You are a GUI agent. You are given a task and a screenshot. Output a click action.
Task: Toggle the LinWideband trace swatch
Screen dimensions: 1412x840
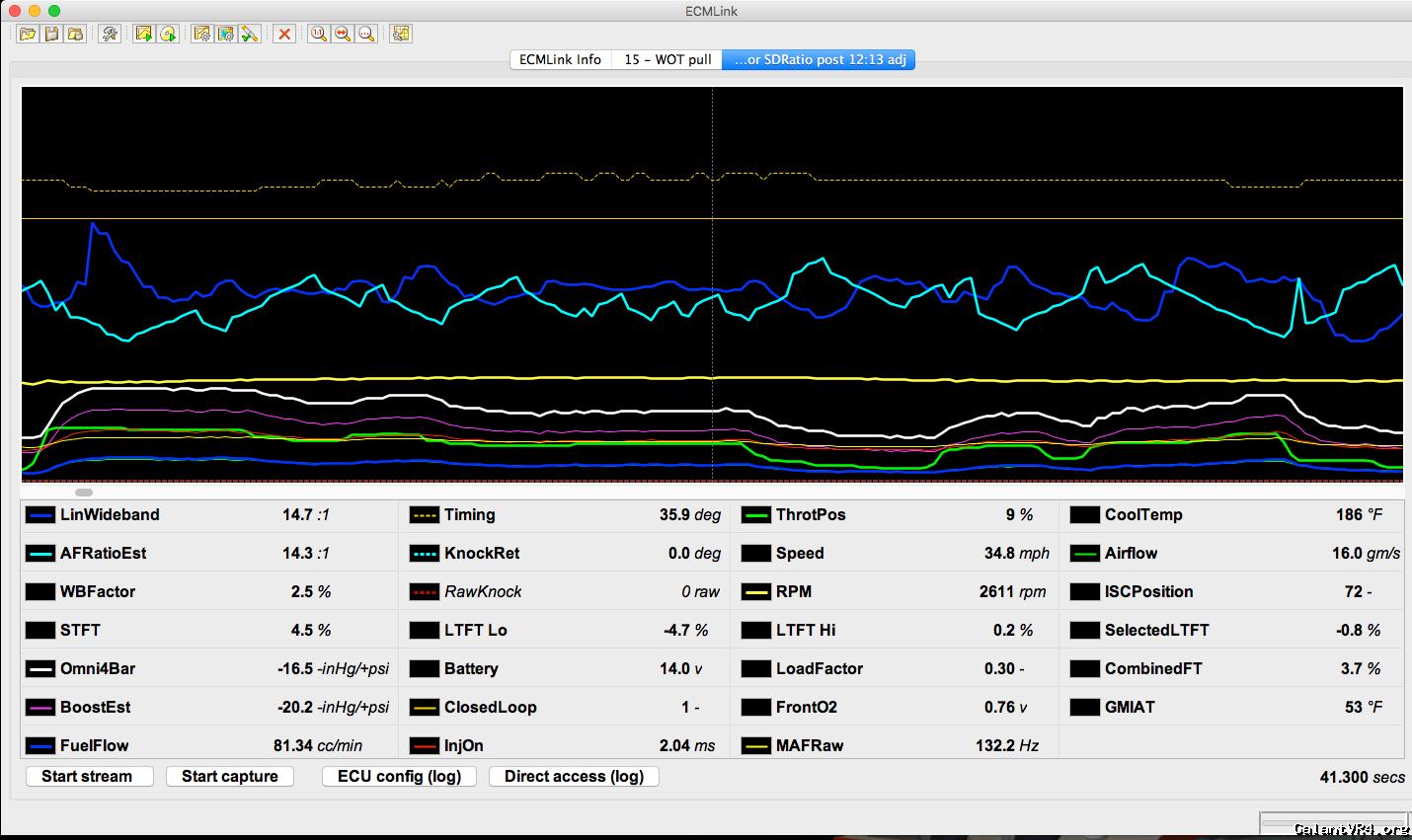(40, 515)
